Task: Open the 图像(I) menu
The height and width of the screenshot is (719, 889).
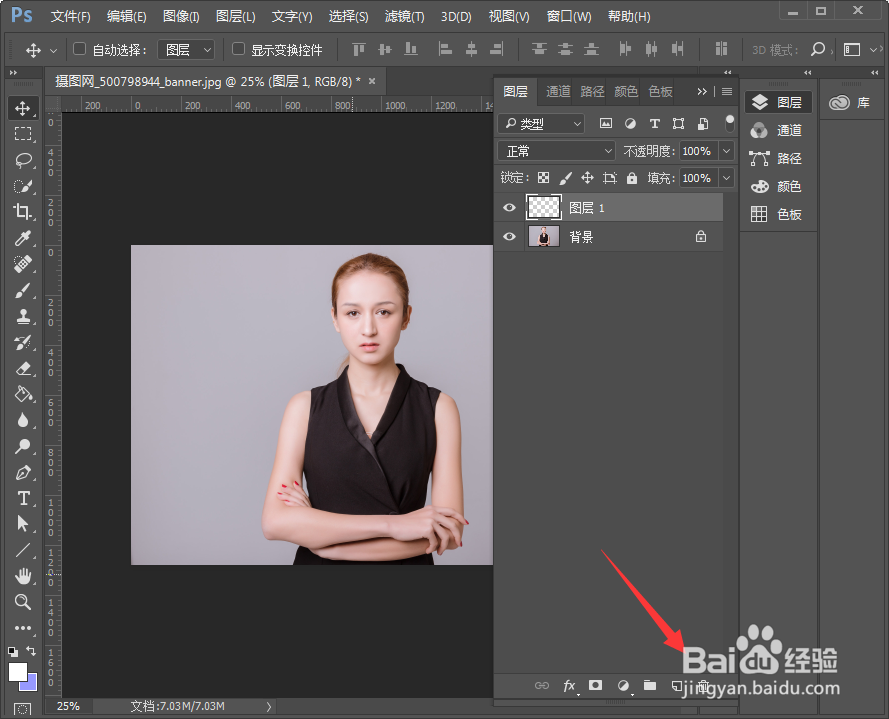Action: (181, 16)
